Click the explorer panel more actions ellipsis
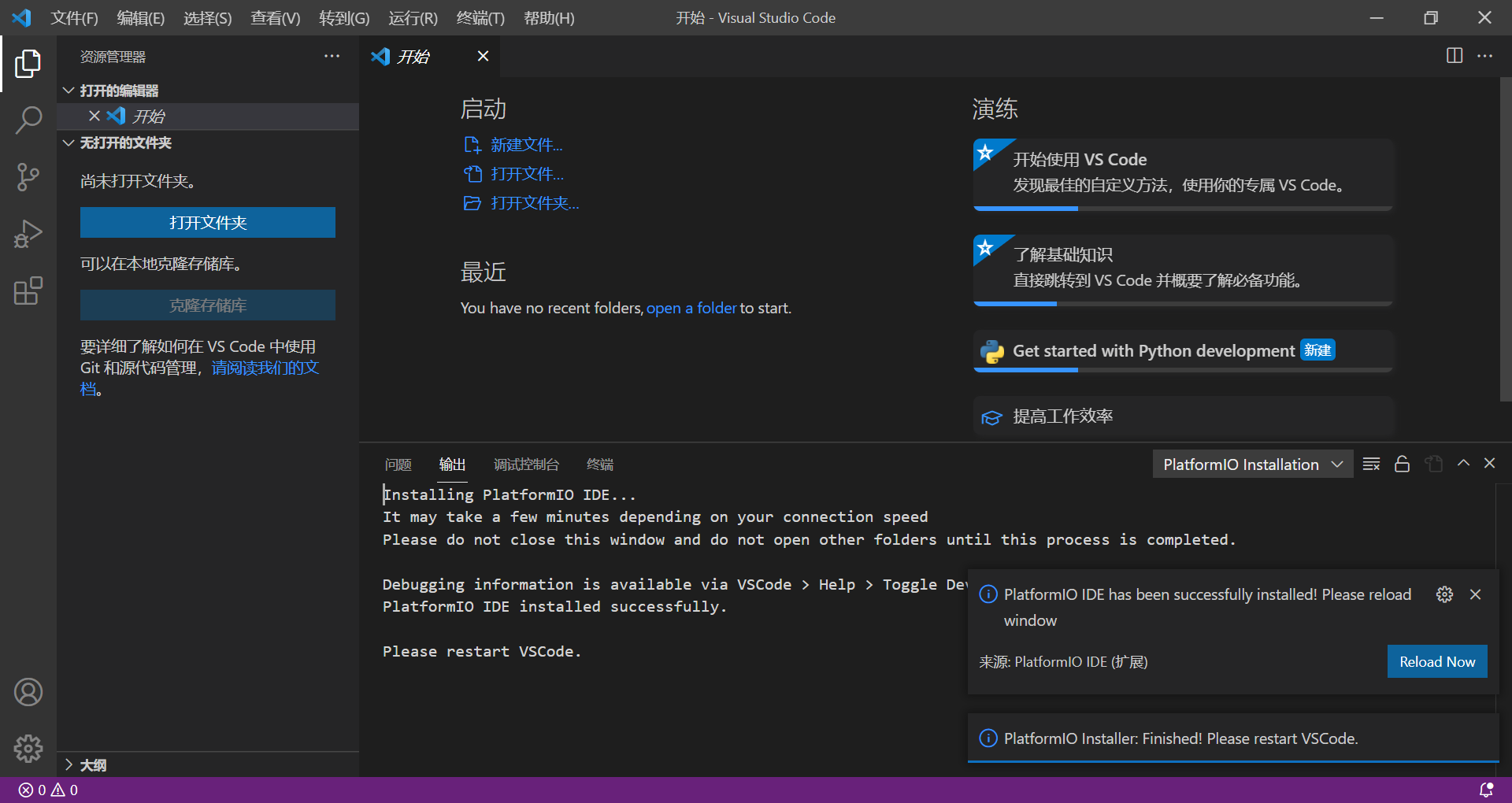This screenshot has width=1512, height=803. point(332,57)
